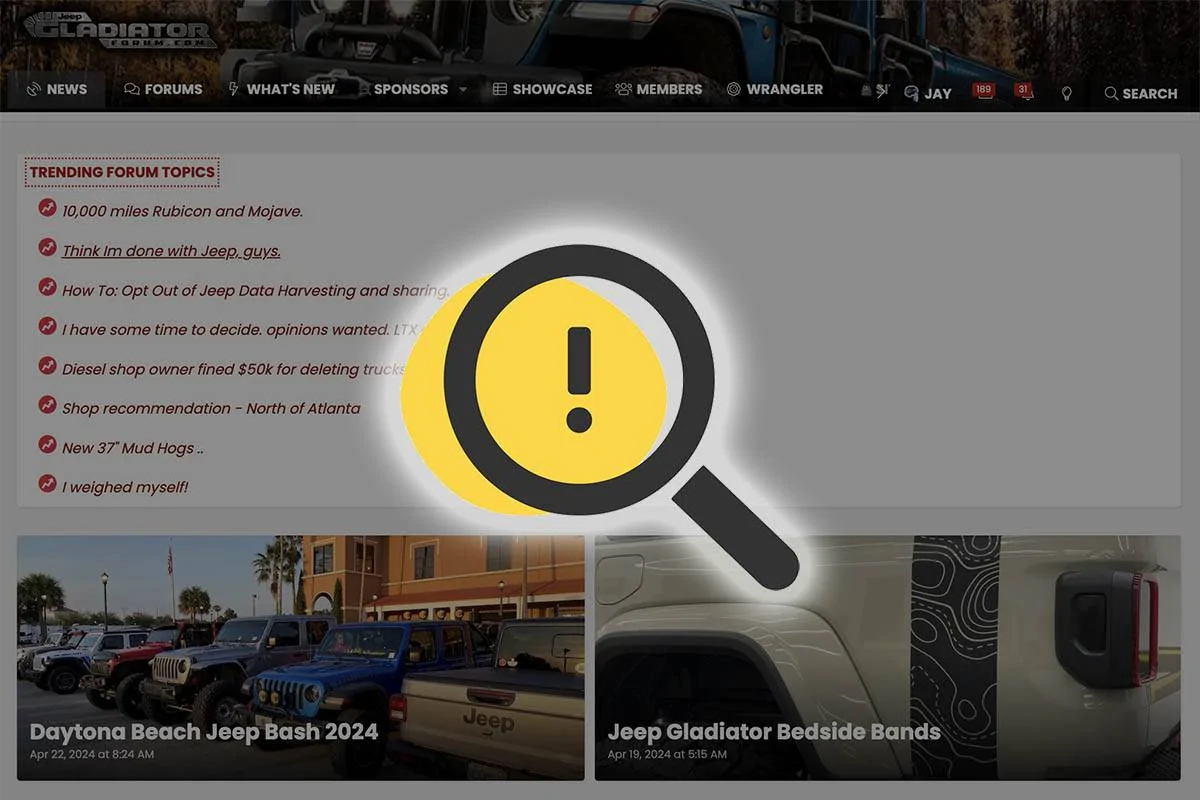Open 'Shop recommendation - North of Atlanta' topic
Screen dimensions: 1200x800
click(211, 408)
